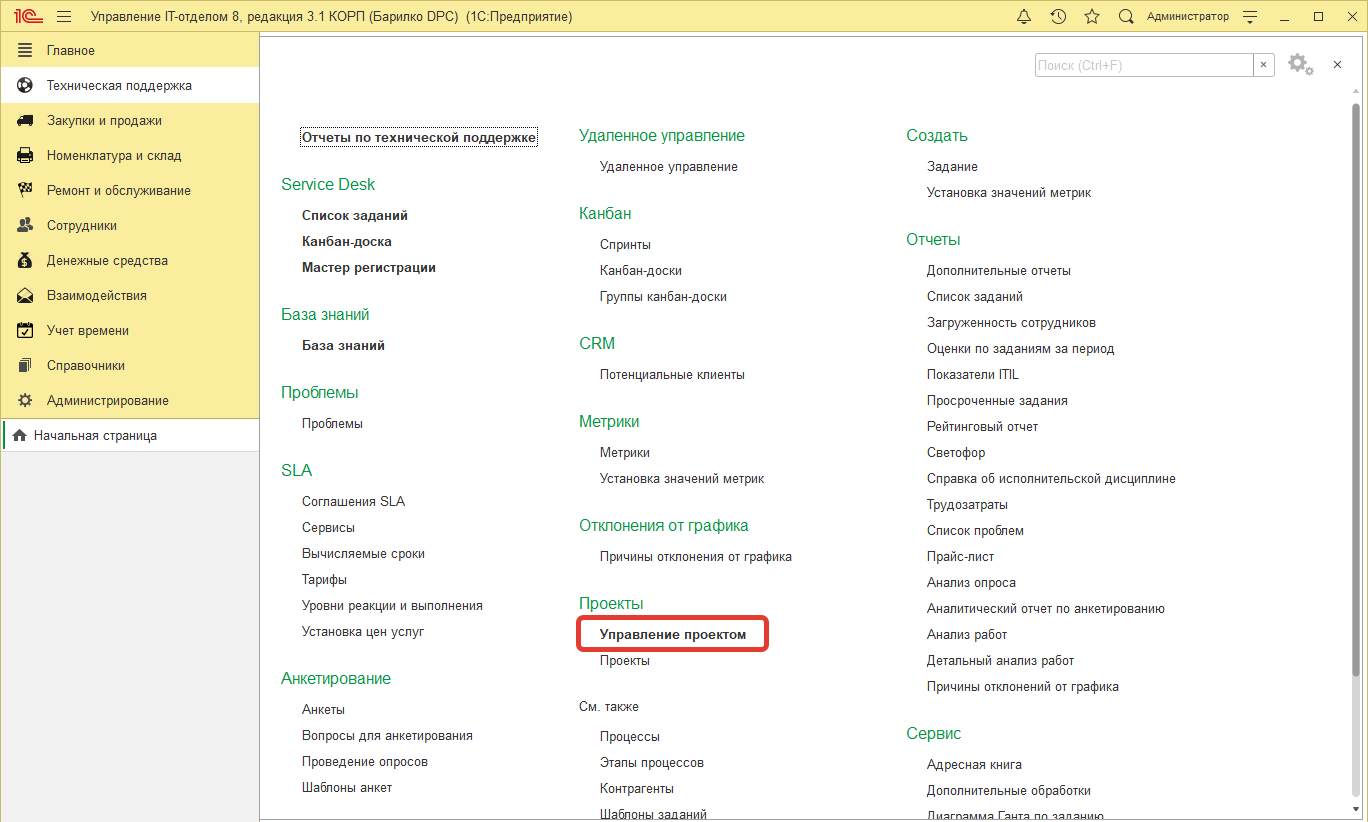Go to Начальная страница tab
The height and width of the screenshot is (822, 1368).
click(x=95, y=436)
